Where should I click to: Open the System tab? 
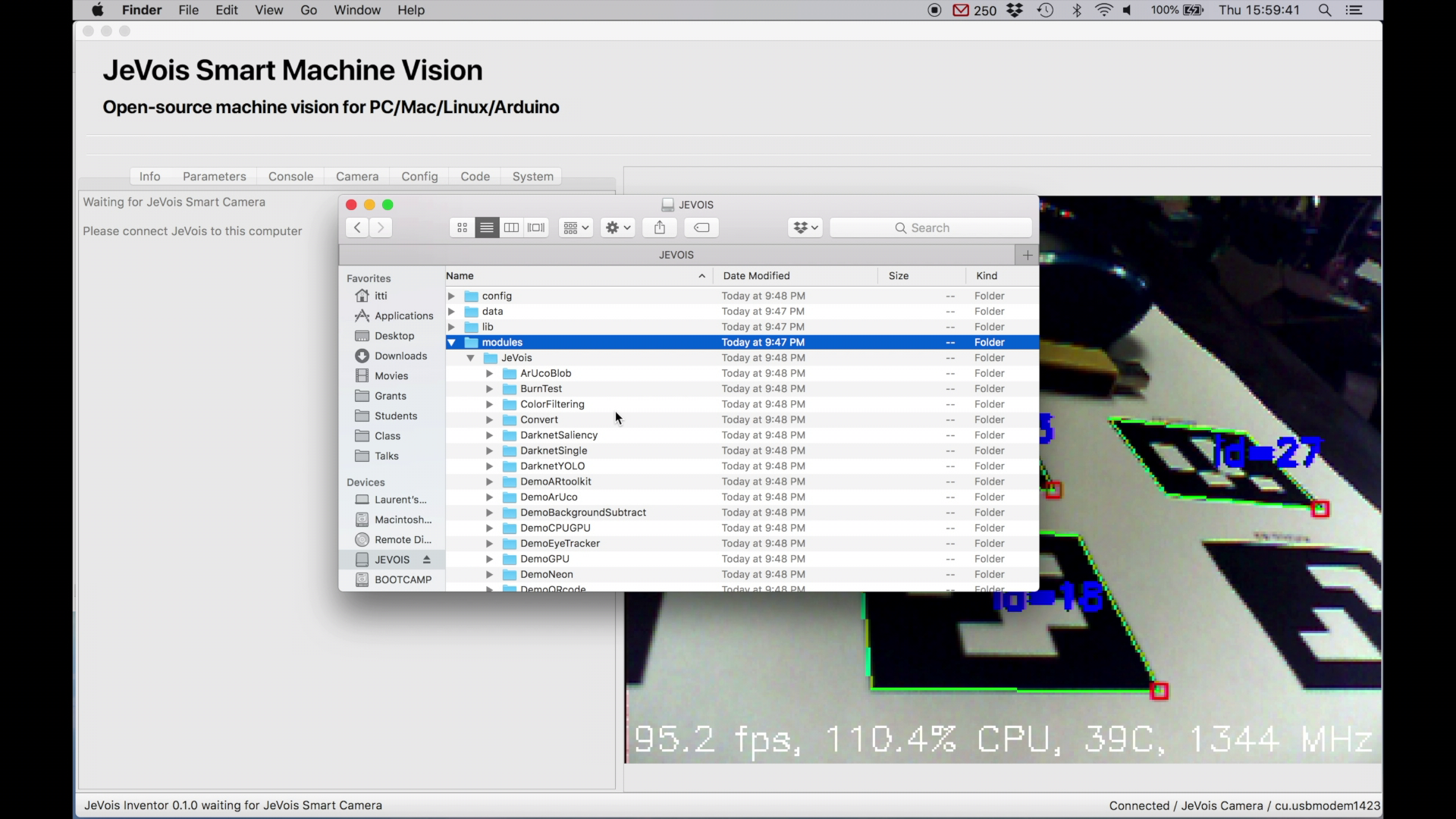pos(533,177)
